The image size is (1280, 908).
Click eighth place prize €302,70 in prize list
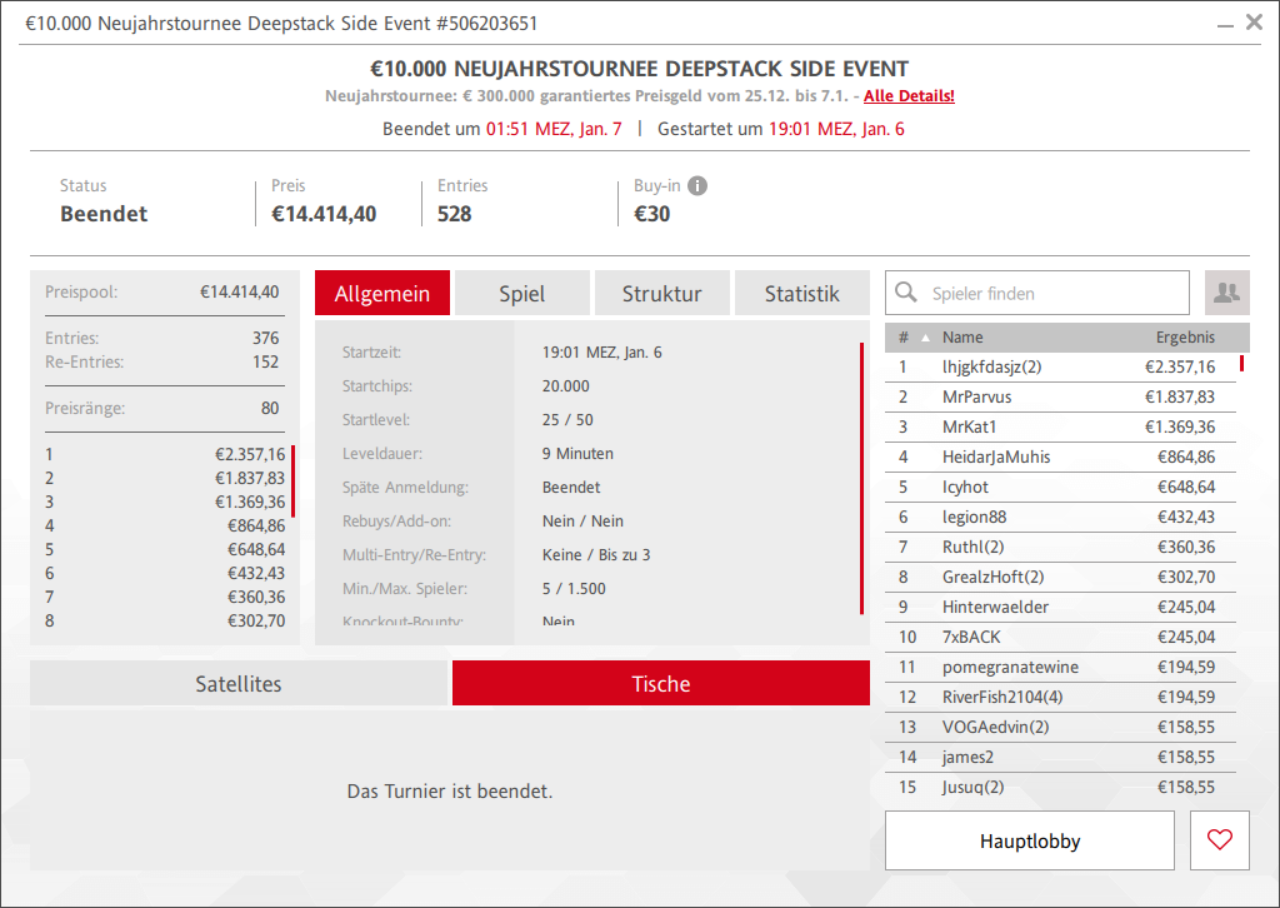tap(256, 621)
